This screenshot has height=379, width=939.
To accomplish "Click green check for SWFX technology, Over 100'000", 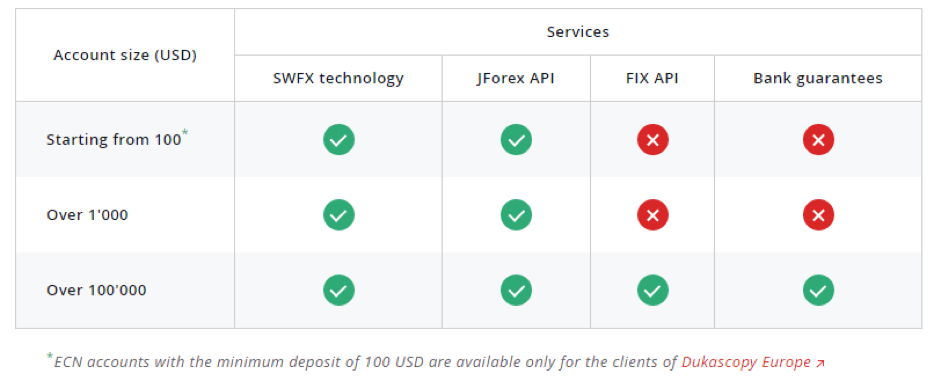I will point(339,290).
